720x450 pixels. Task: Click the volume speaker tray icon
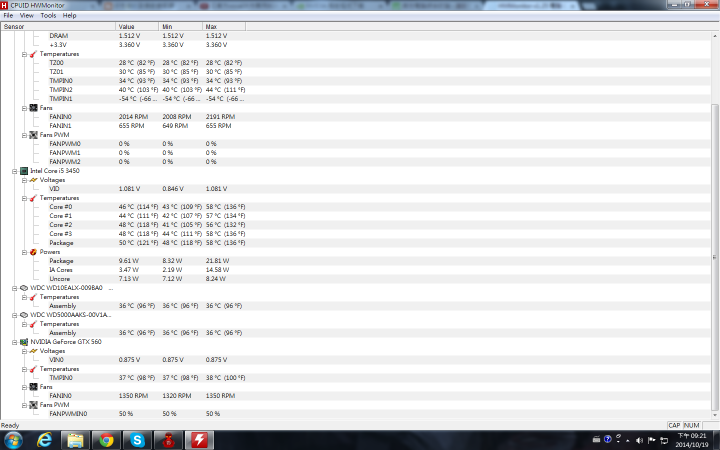(639, 440)
